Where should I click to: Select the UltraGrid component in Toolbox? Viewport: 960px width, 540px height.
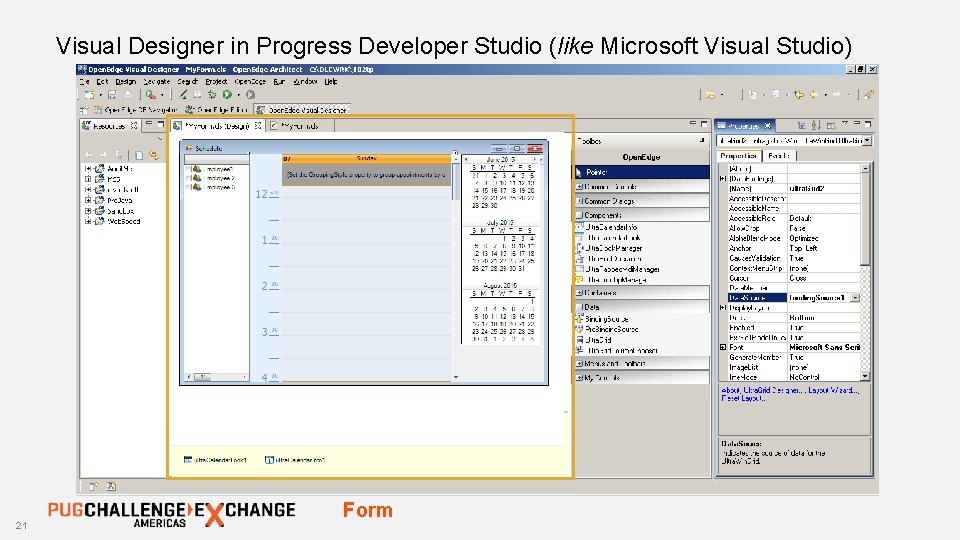[x=593, y=339]
